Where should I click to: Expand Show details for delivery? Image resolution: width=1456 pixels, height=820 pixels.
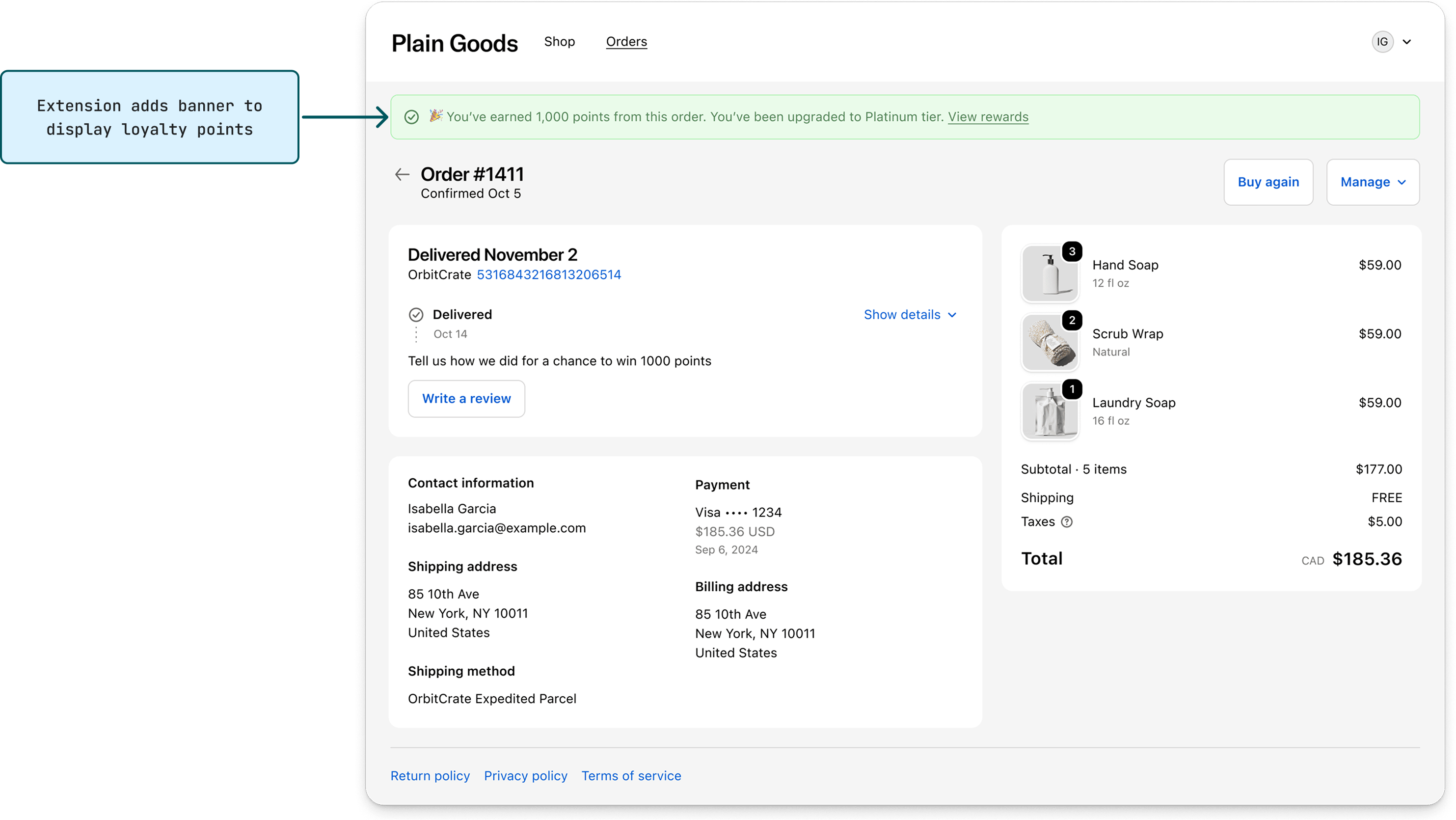point(910,314)
